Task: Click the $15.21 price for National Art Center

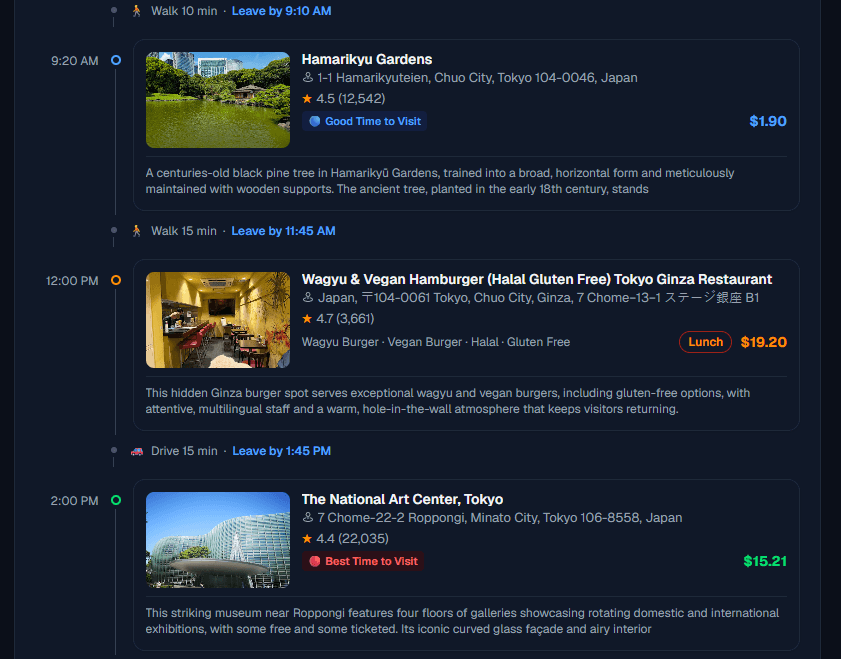Action: click(x=765, y=561)
